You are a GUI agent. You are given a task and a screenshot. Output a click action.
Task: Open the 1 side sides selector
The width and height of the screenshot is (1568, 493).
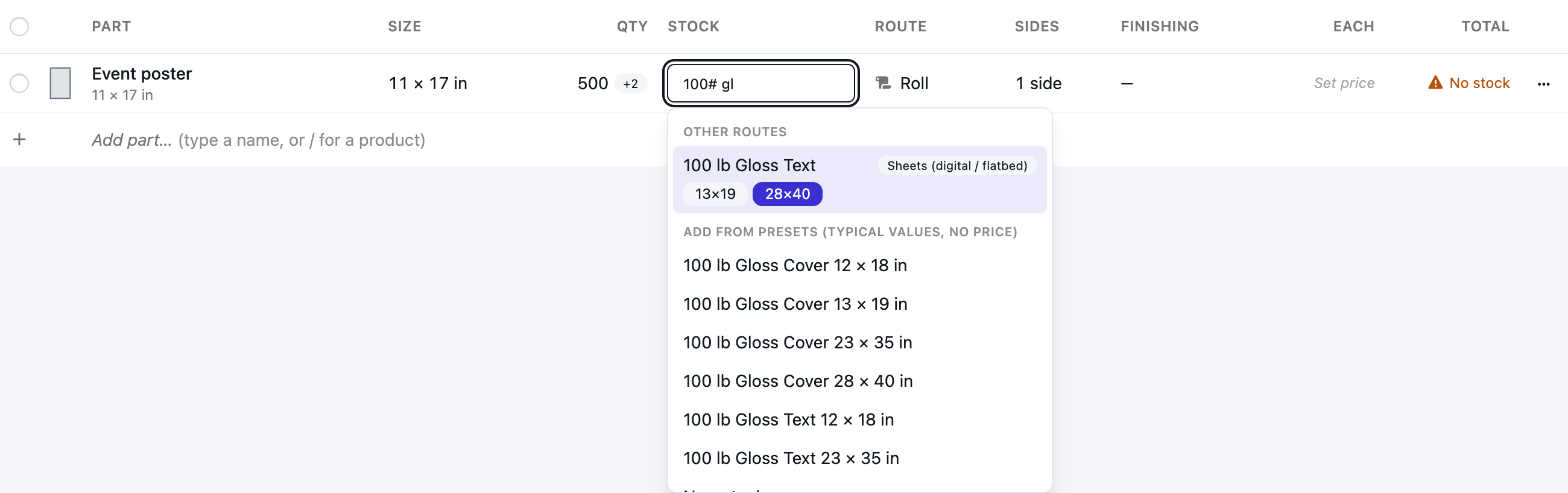click(1038, 83)
